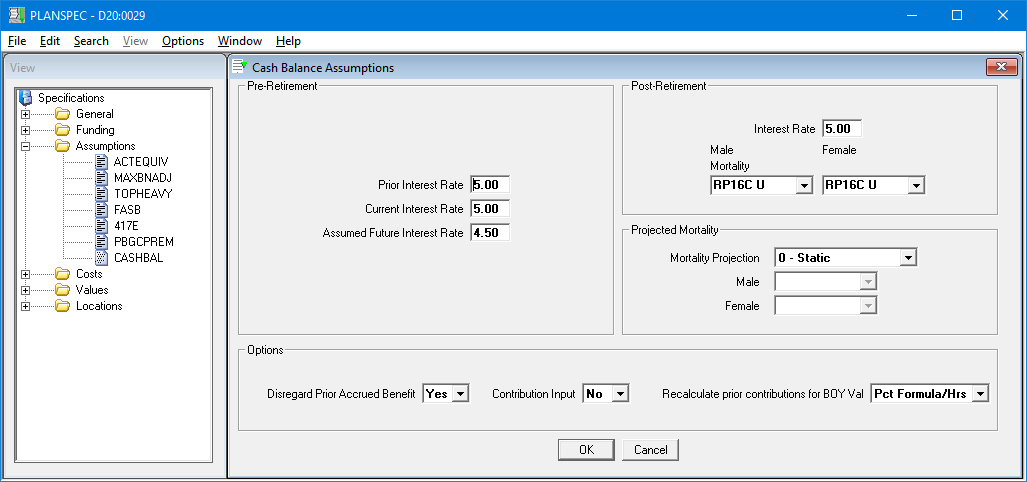Open the Contribution Input dropdown
The width and height of the screenshot is (1027, 482).
(621, 394)
